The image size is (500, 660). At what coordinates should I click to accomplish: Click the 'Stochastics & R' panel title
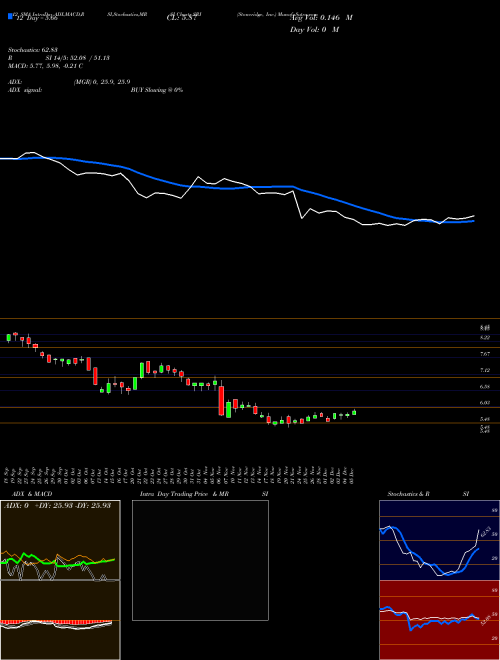[408, 494]
